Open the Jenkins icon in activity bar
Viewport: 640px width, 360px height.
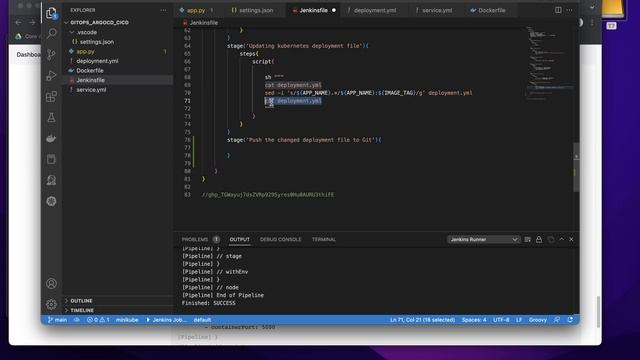coord(51,180)
